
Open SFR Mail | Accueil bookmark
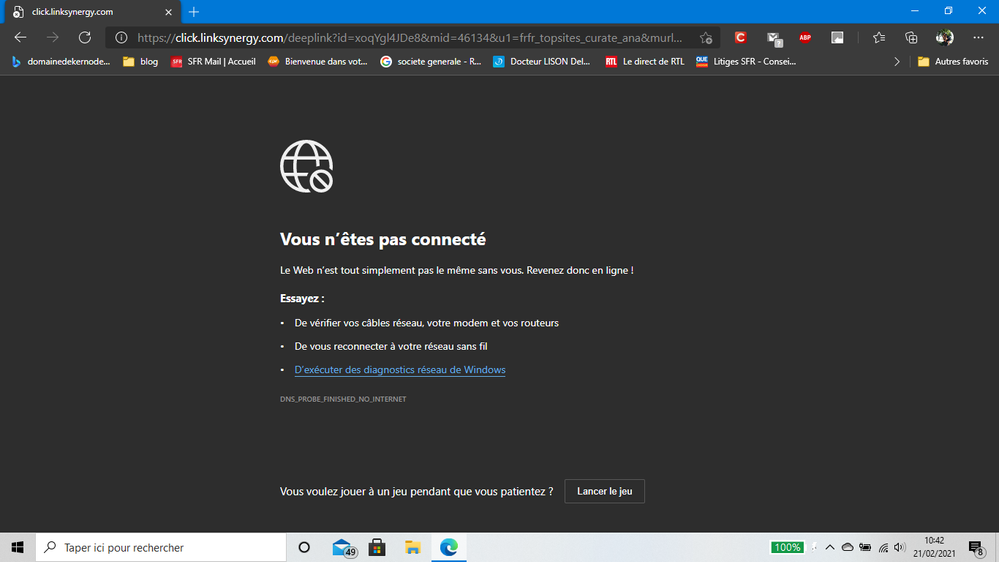(213, 61)
